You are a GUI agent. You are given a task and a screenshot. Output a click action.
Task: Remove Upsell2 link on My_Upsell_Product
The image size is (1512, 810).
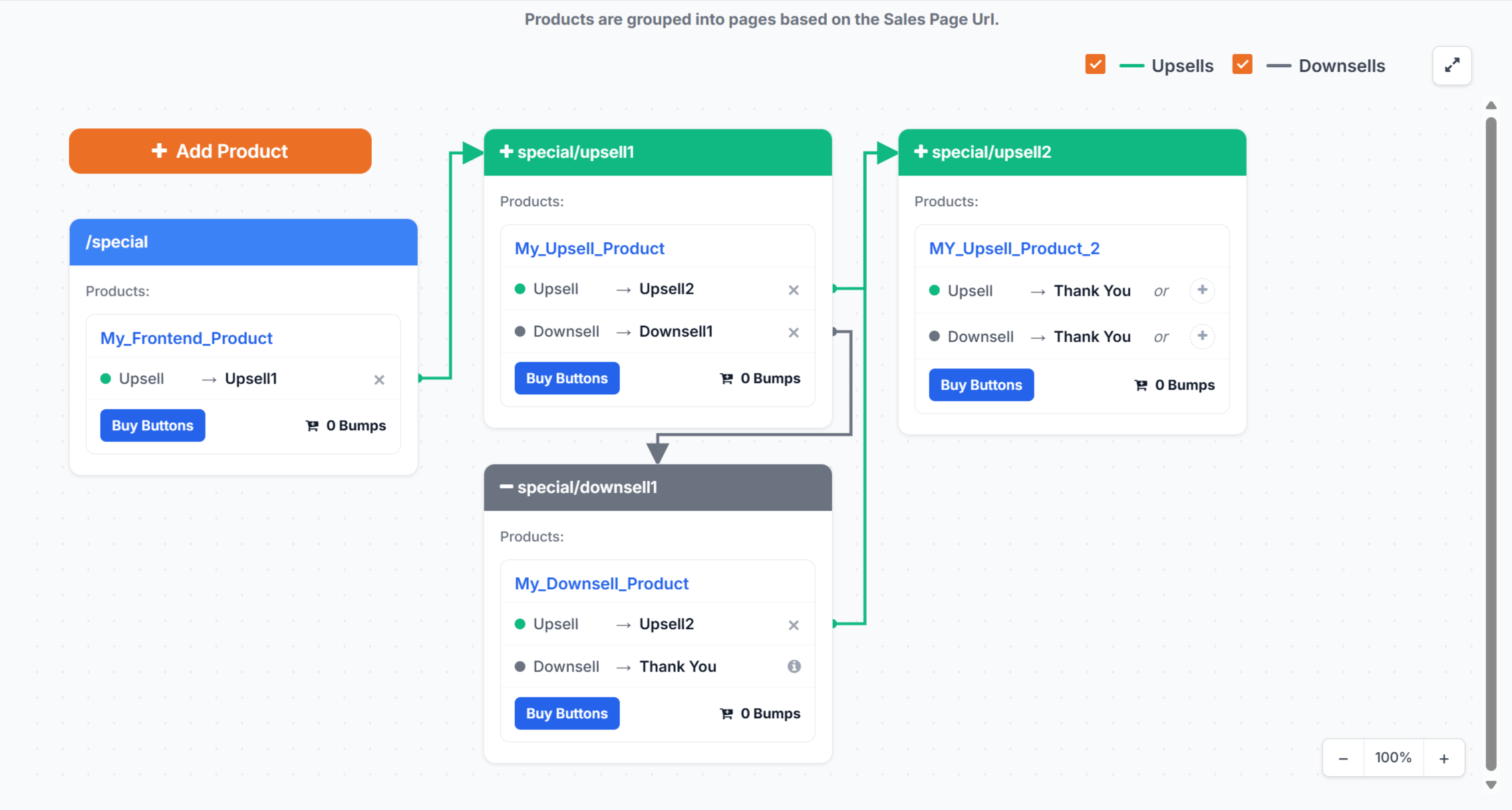tap(794, 290)
